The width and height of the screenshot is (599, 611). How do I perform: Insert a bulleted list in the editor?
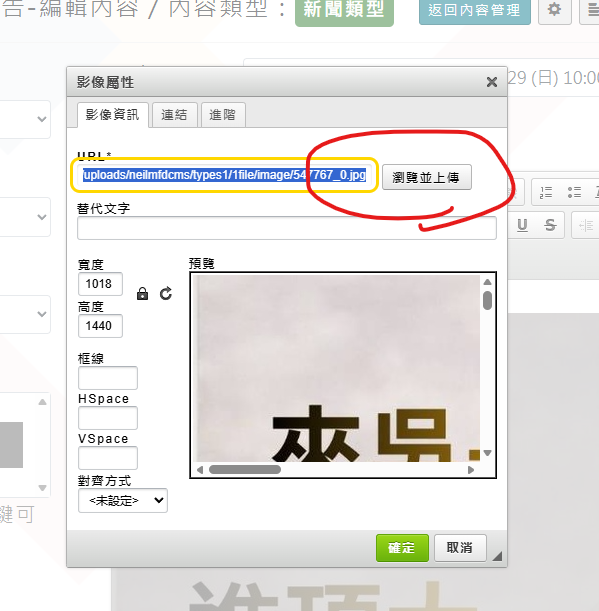574,192
